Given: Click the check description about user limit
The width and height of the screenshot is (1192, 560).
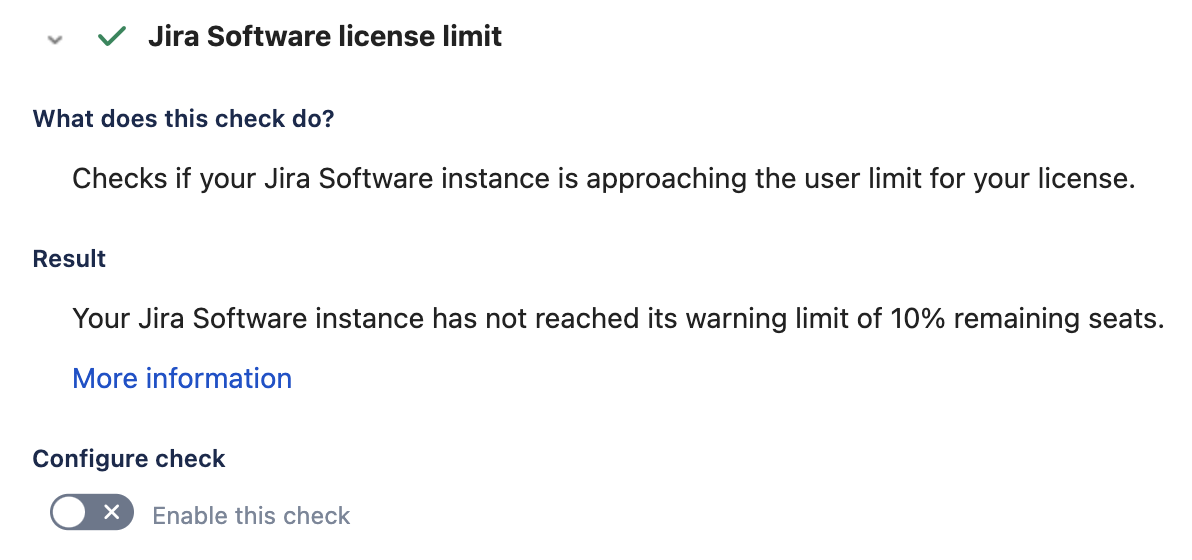Looking at the screenshot, I should 604,180.
